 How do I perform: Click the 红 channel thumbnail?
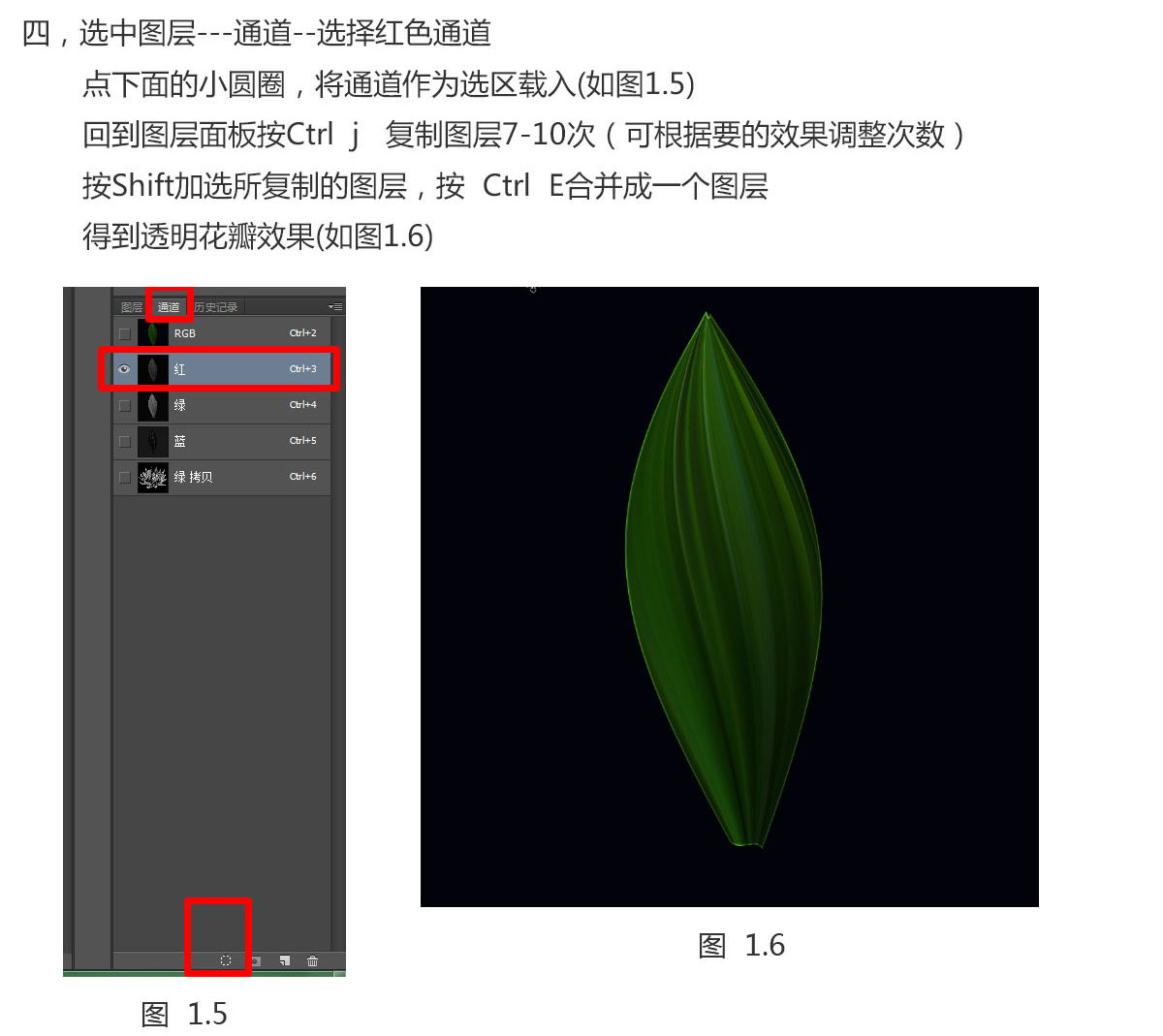(x=153, y=369)
